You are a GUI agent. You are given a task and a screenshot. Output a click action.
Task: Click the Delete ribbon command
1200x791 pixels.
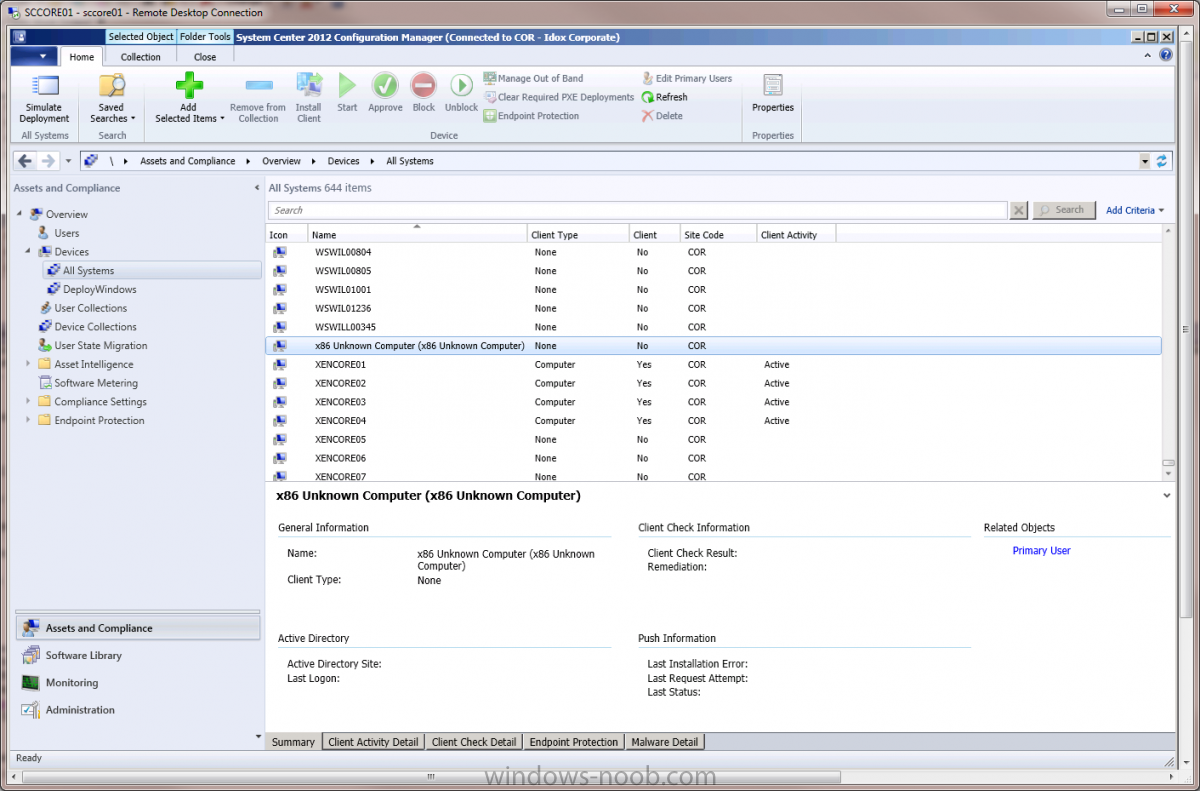point(662,116)
